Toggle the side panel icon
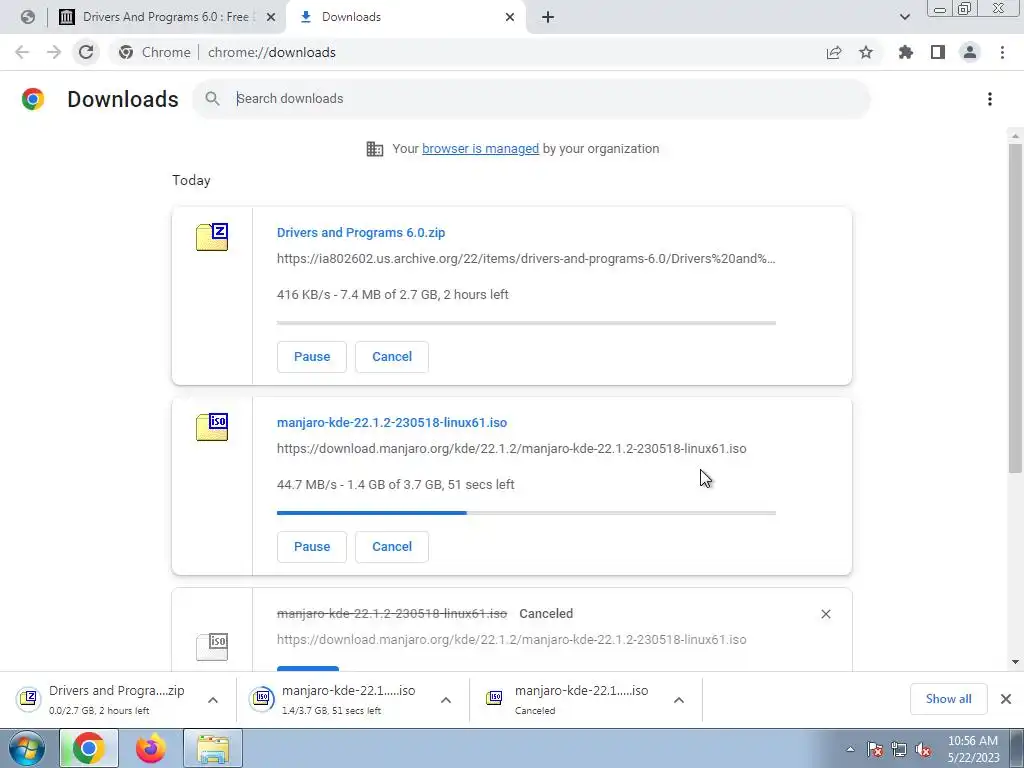1024x768 pixels. pos(938,52)
